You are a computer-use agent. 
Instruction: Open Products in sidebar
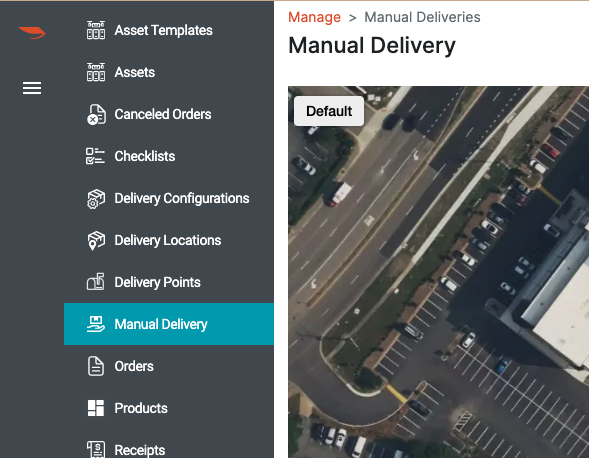tap(169, 408)
